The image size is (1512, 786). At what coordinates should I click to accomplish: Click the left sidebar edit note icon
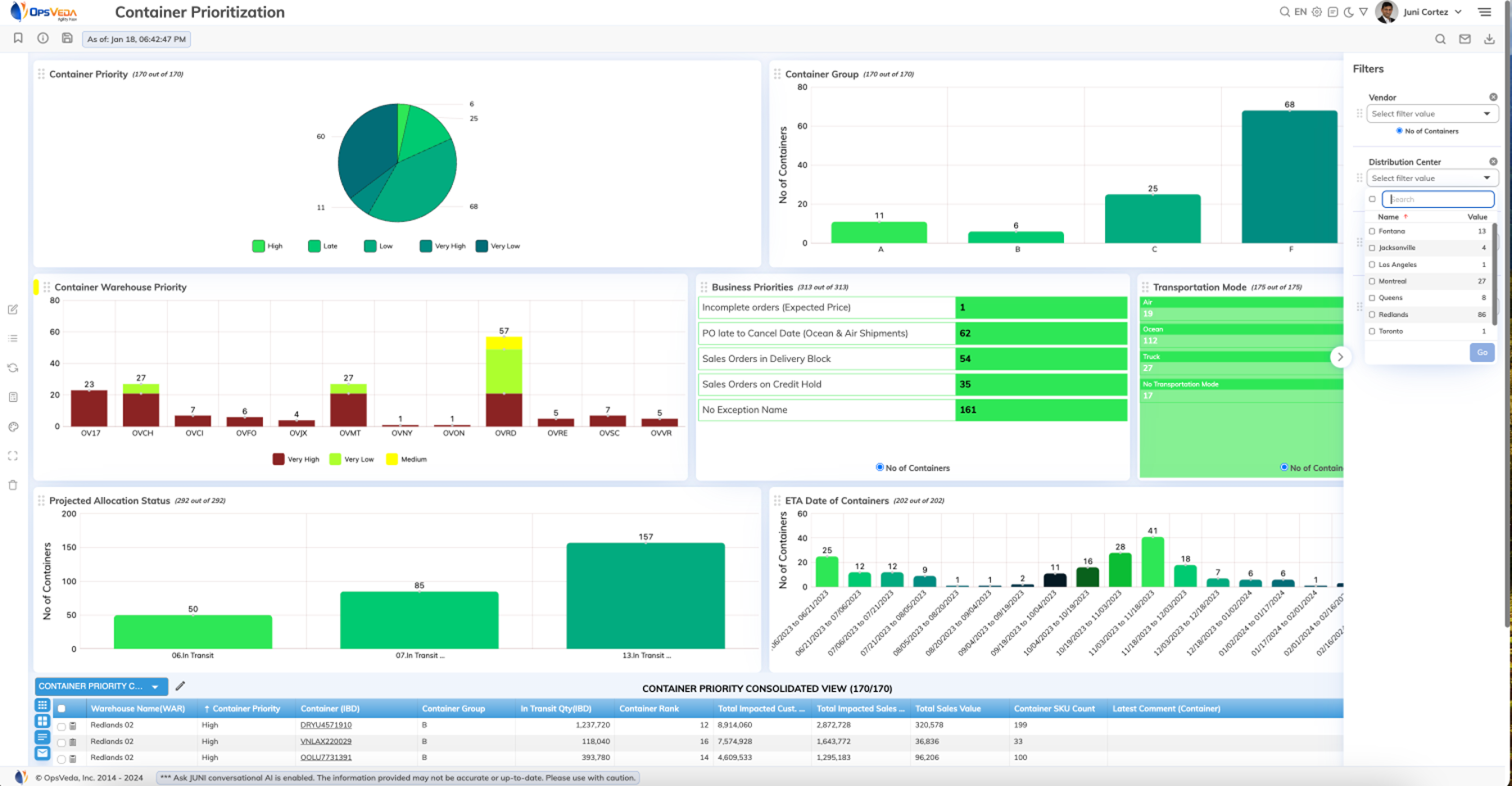click(x=13, y=309)
